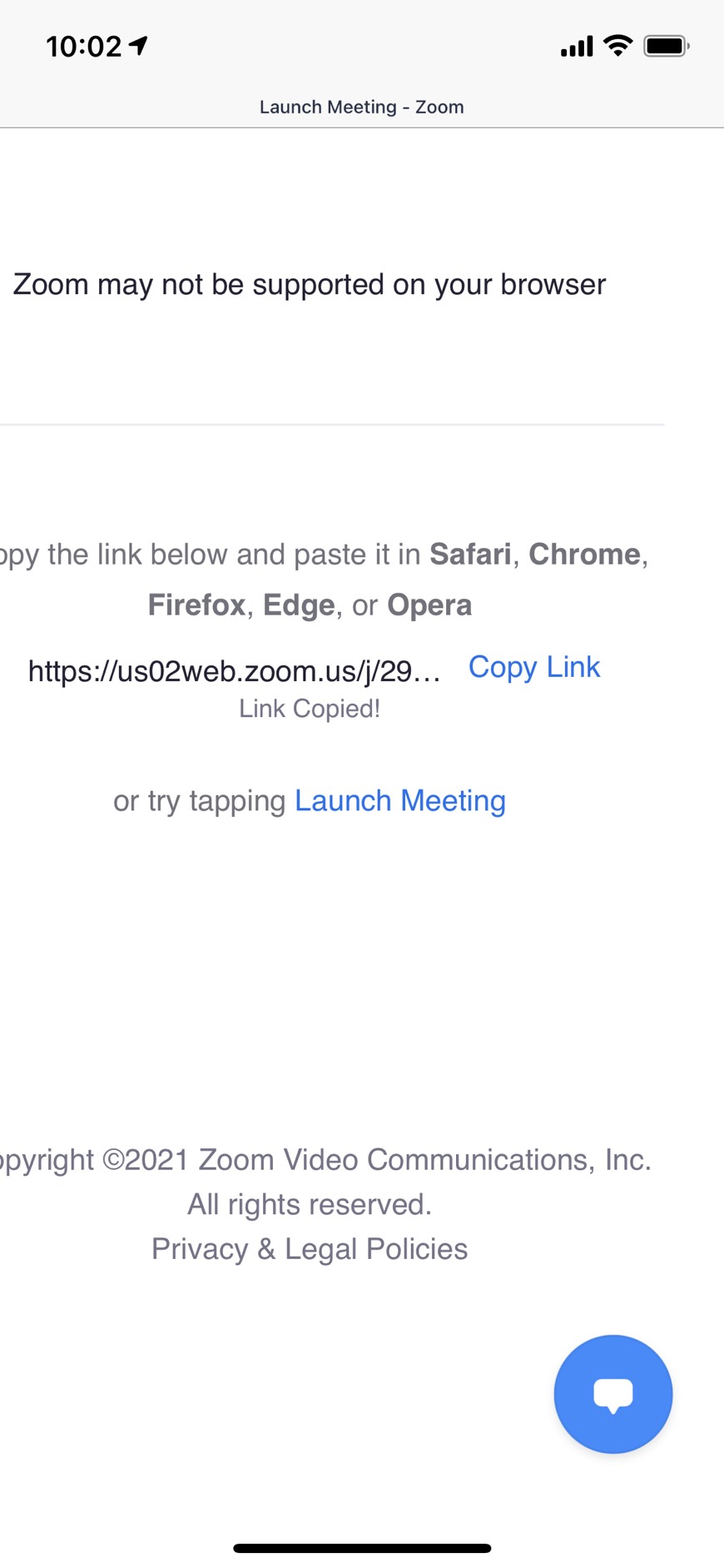The image size is (724, 1568).
Task: Tap the bold Safari browser name
Action: 470,554
